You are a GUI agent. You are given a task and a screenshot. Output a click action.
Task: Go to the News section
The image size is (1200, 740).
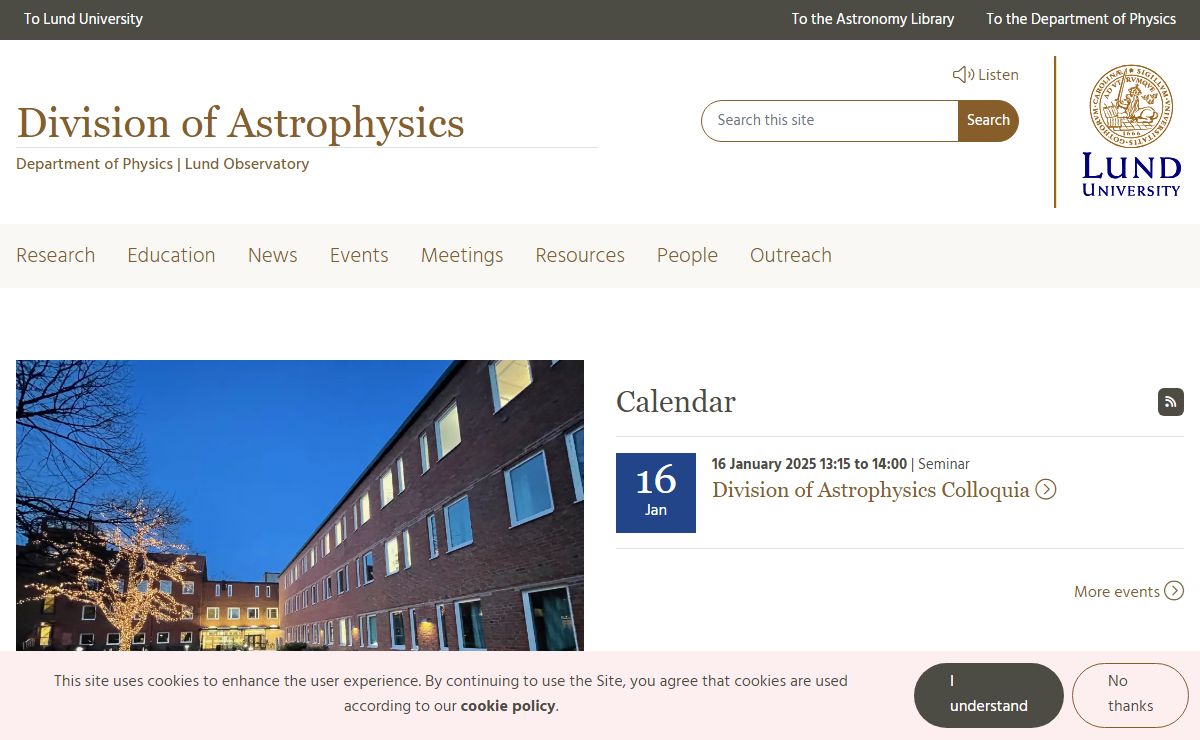pos(273,255)
